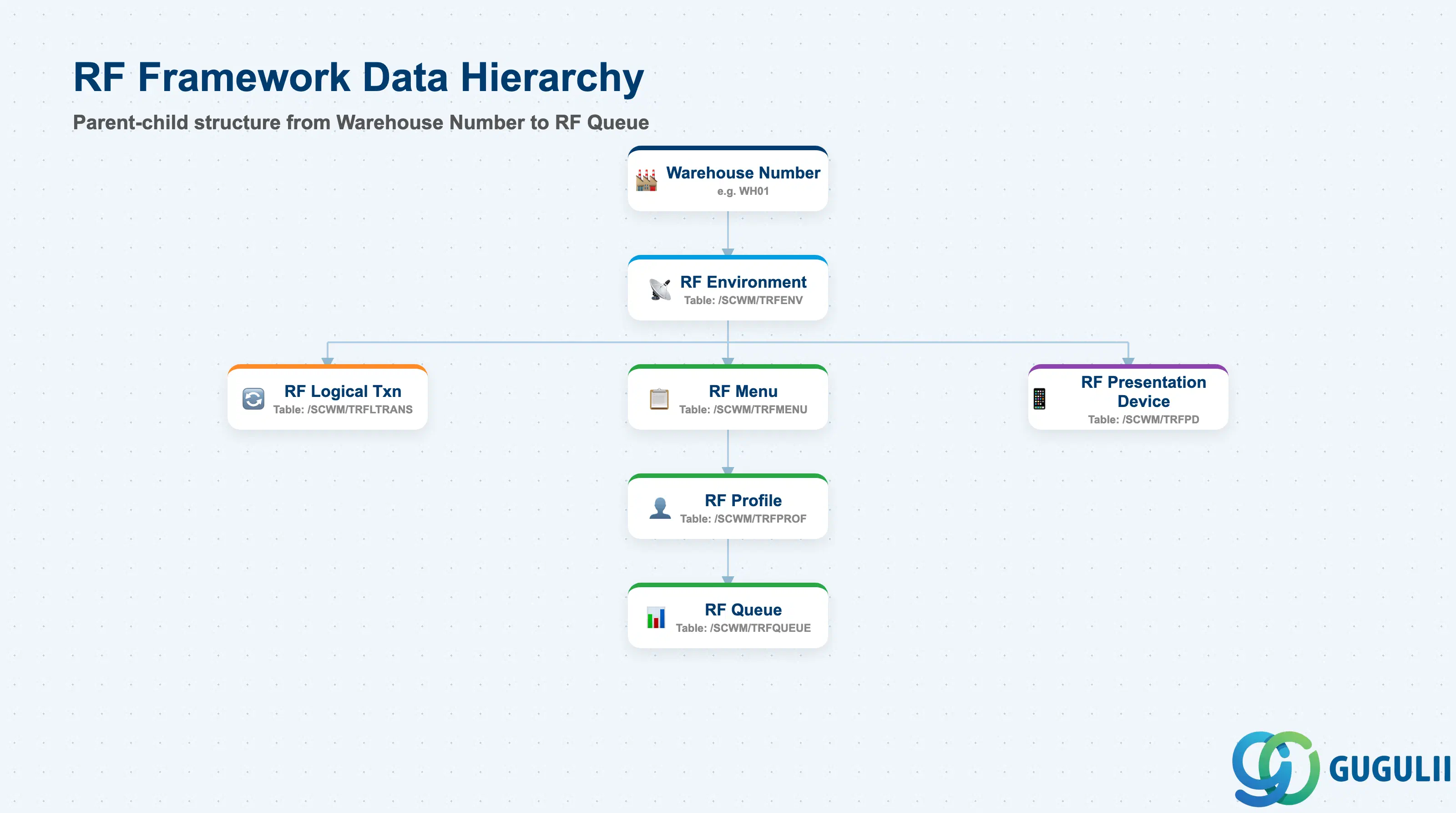The image size is (1456, 813).
Task: Click Table: /SCWM/TRFQUEUE label
Action: (x=743, y=628)
